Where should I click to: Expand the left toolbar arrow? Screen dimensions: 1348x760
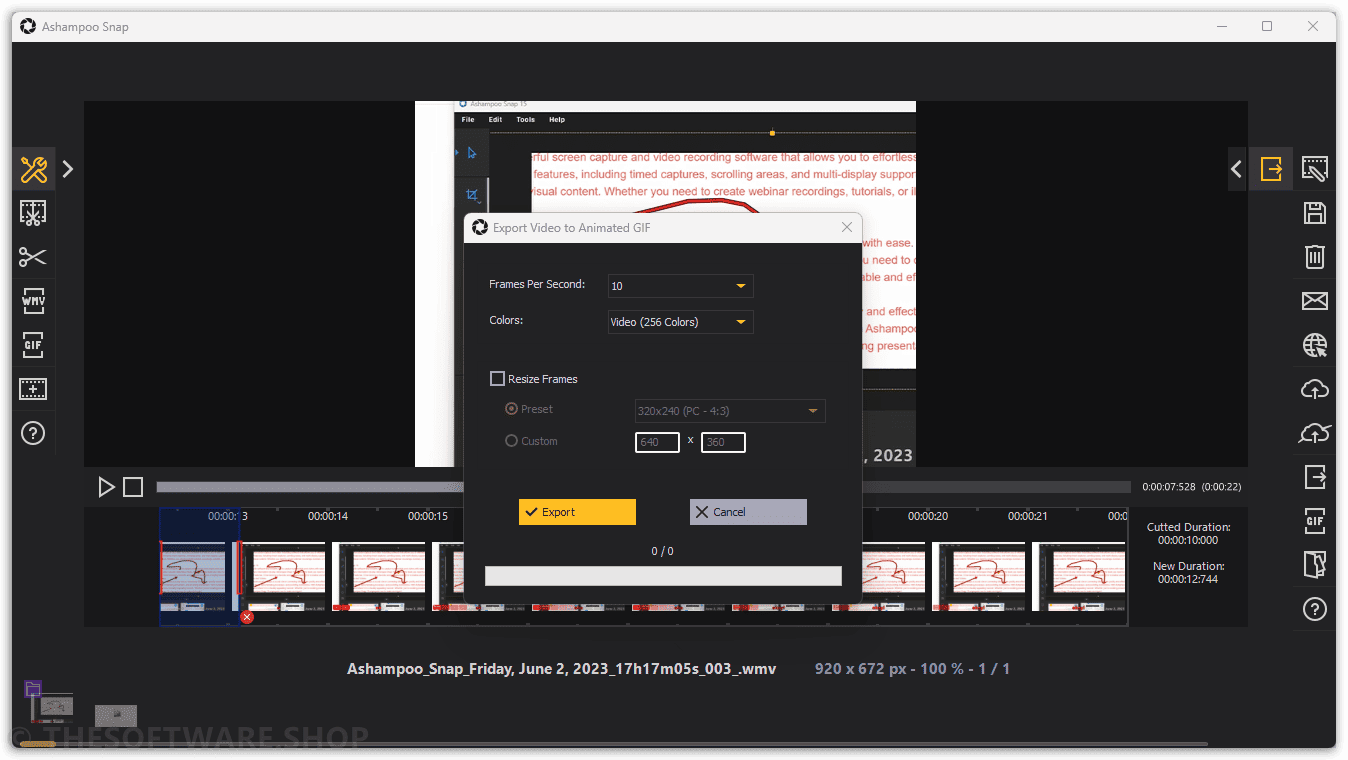tap(68, 169)
